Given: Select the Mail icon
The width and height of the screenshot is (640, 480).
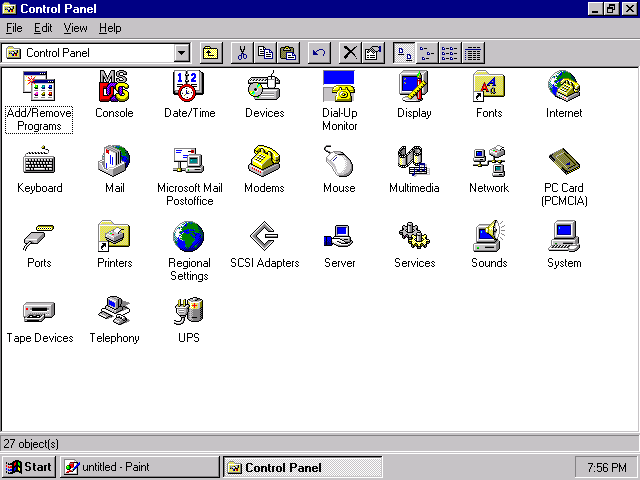Looking at the screenshot, I should click(114, 161).
